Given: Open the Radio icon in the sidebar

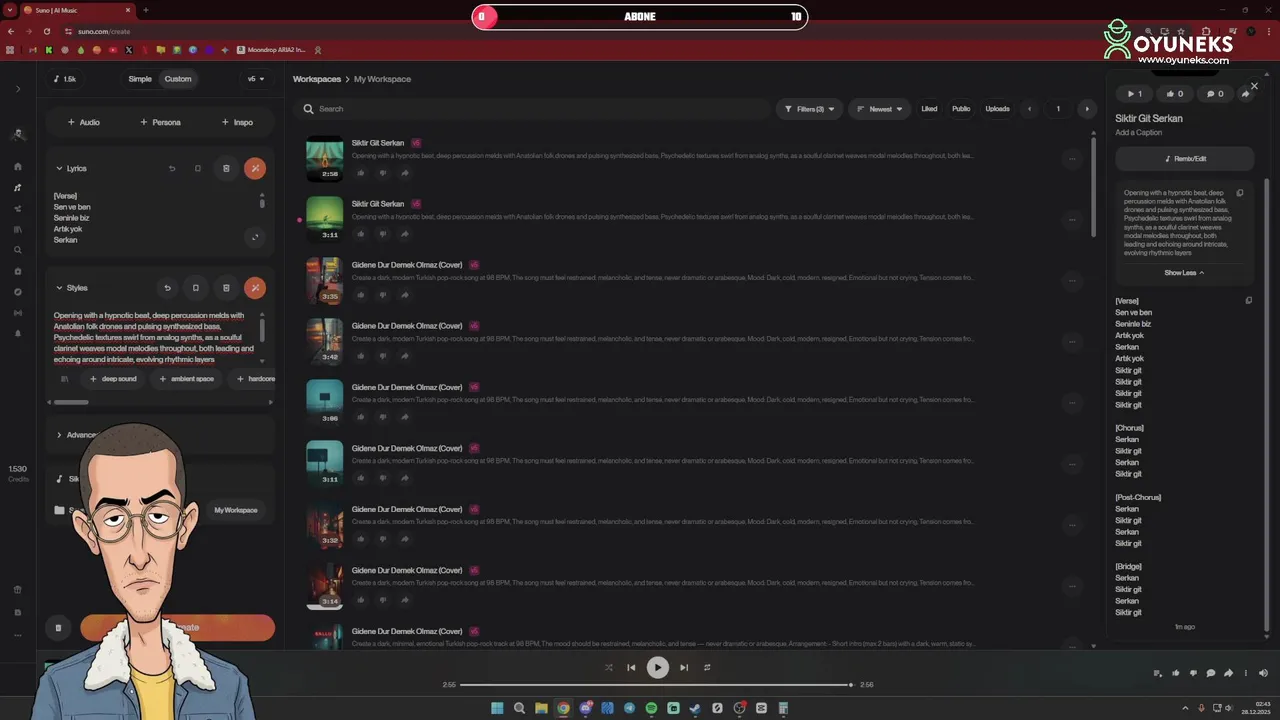Looking at the screenshot, I should (18, 313).
